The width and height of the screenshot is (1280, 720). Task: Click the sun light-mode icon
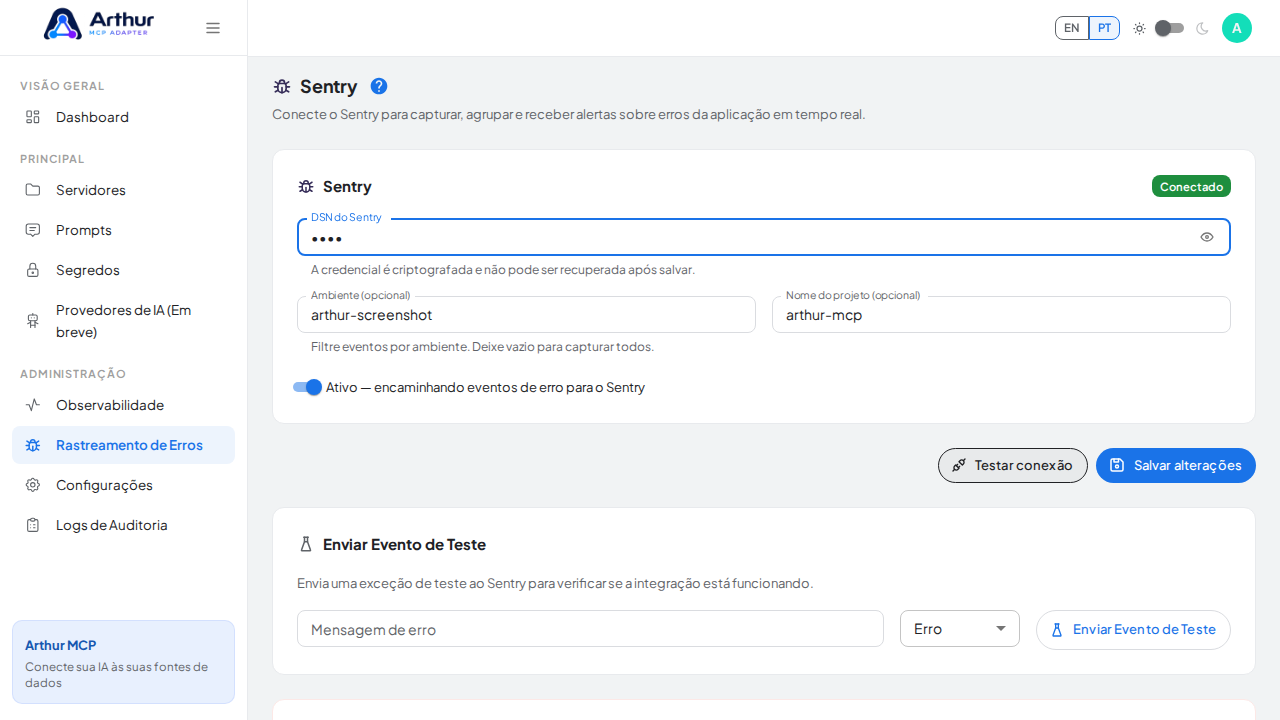(1139, 28)
